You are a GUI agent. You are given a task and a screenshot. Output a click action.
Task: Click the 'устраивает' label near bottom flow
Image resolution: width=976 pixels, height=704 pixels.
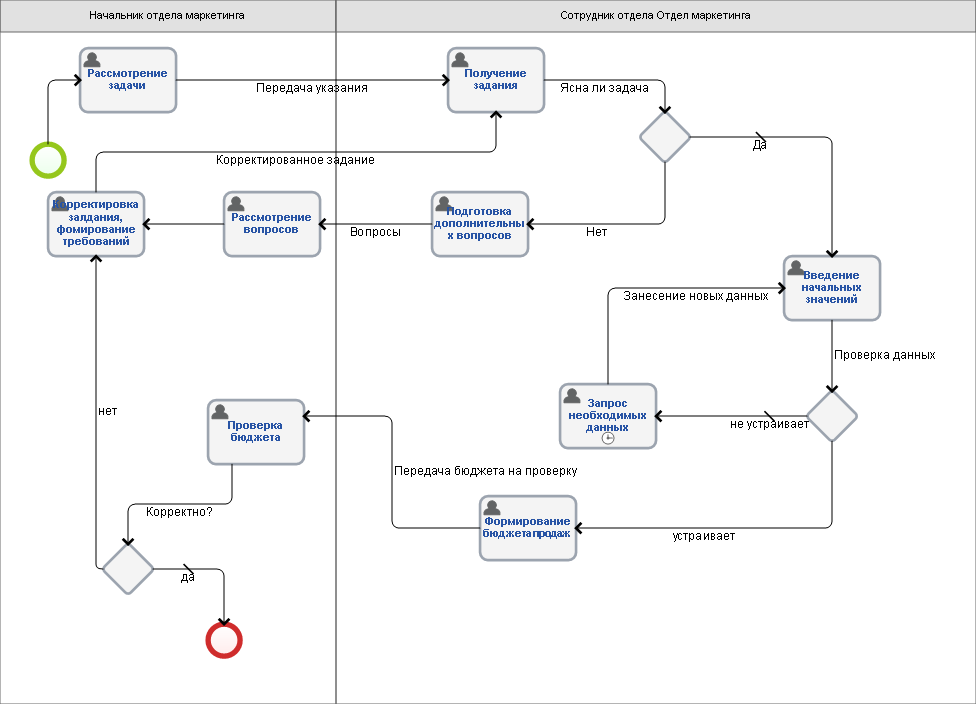click(x=703, y=536)
